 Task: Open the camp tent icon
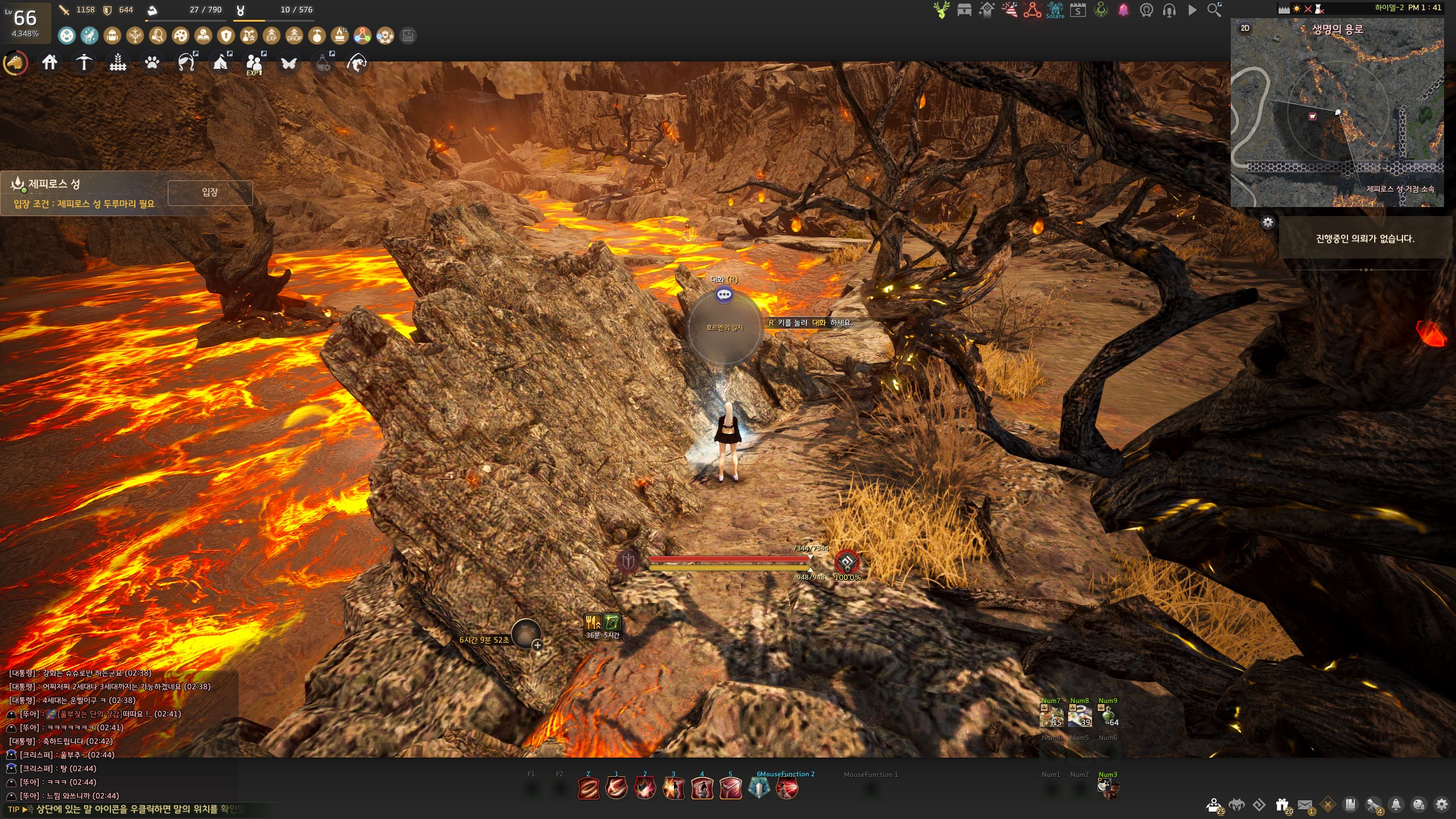point(221,62)
